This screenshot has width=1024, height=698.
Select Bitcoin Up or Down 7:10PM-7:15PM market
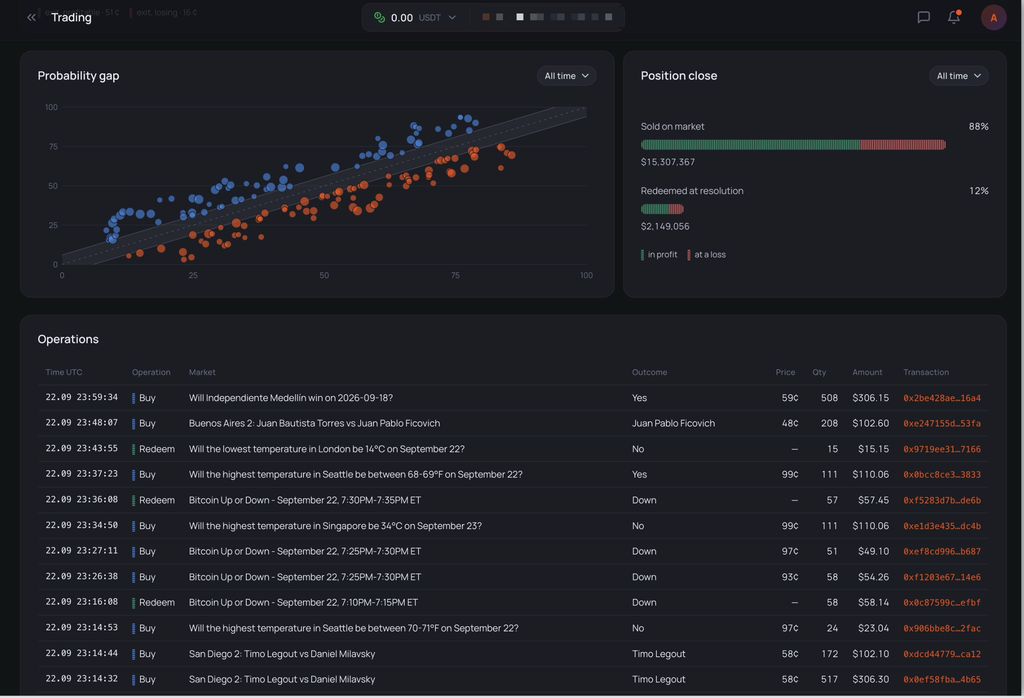click(303, 603)
